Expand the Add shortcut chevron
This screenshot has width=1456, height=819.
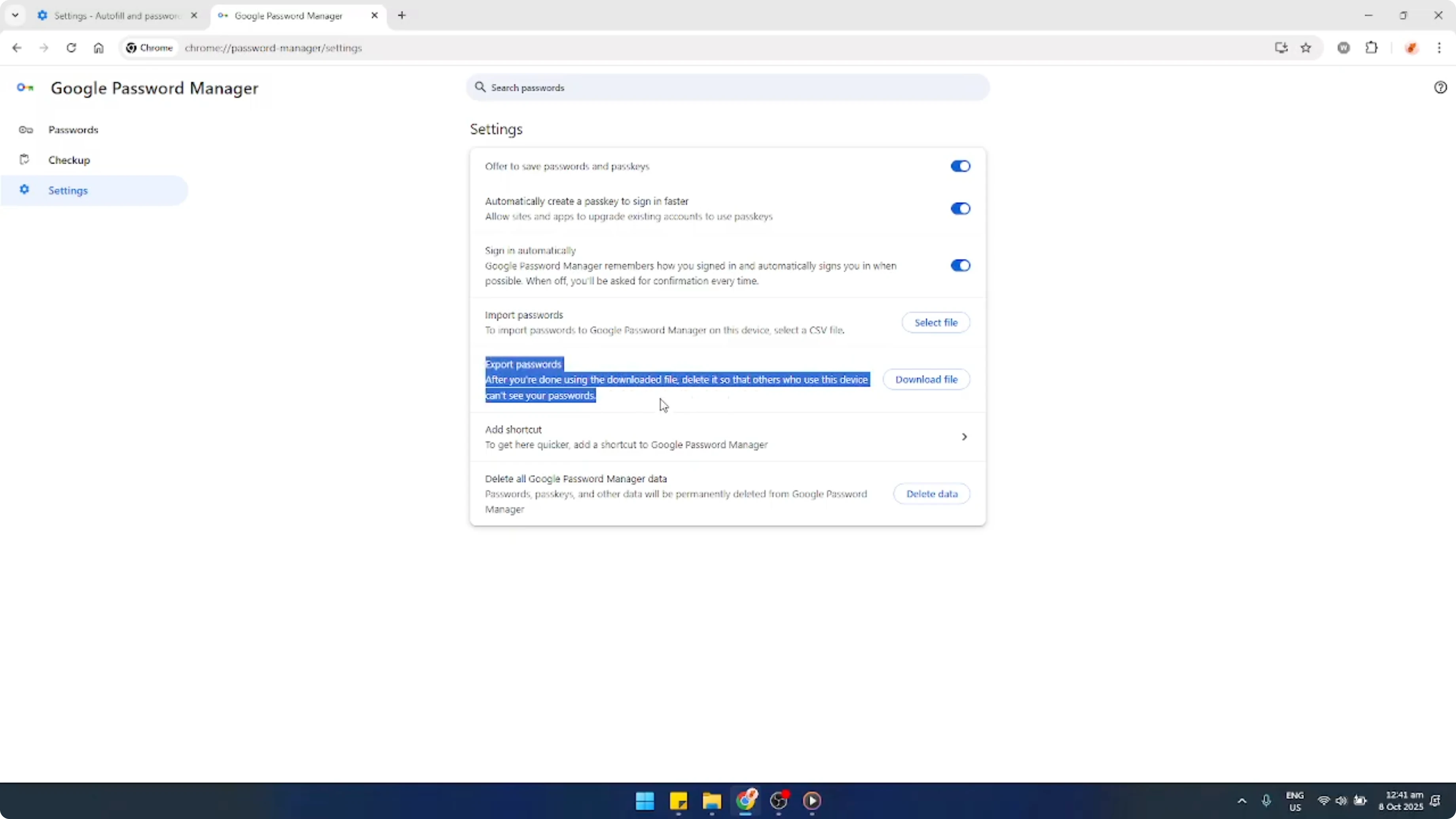tap(964, 436)
